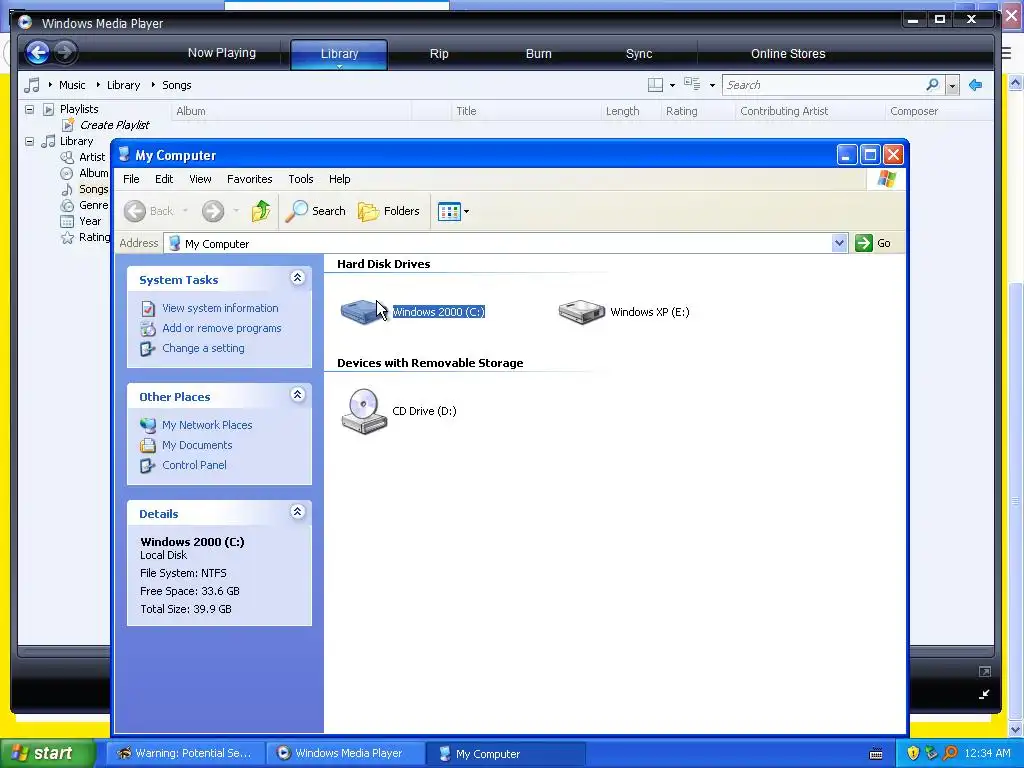
Task: Click Media Player forward navigation arrow
Action: pos(65,52)
